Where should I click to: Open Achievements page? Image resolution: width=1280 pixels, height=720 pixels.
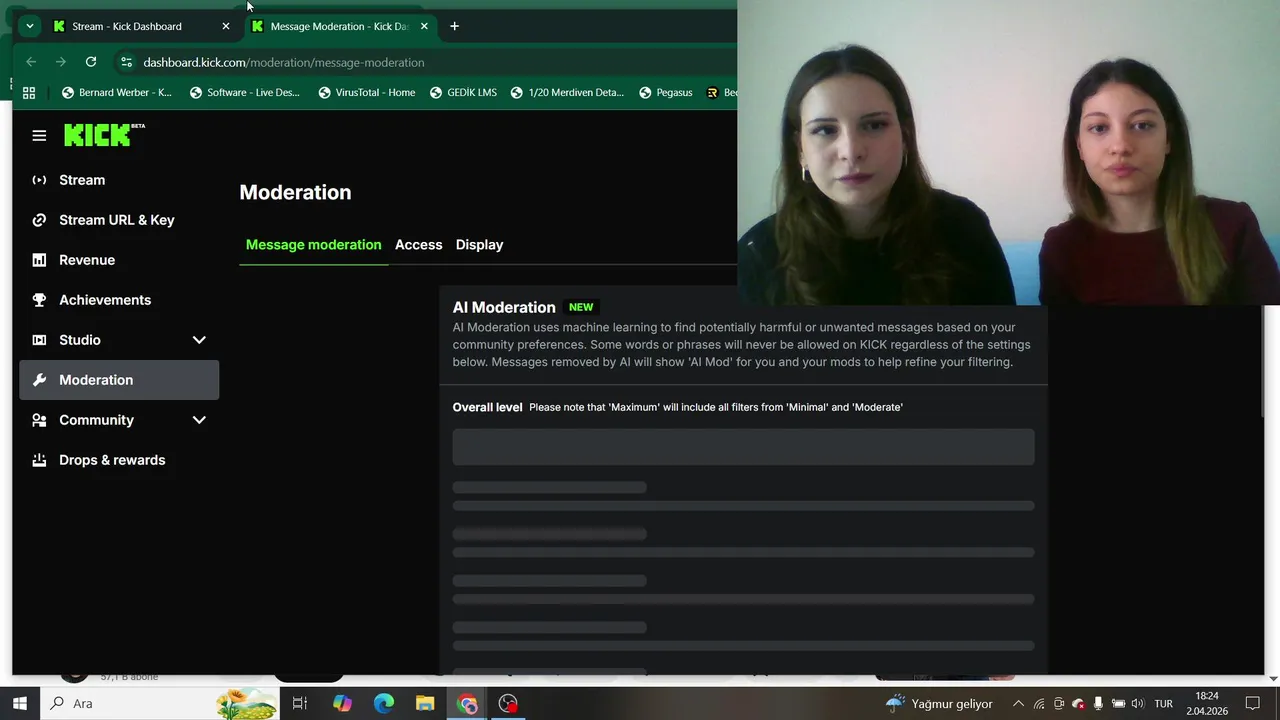(x=105, y=300)
